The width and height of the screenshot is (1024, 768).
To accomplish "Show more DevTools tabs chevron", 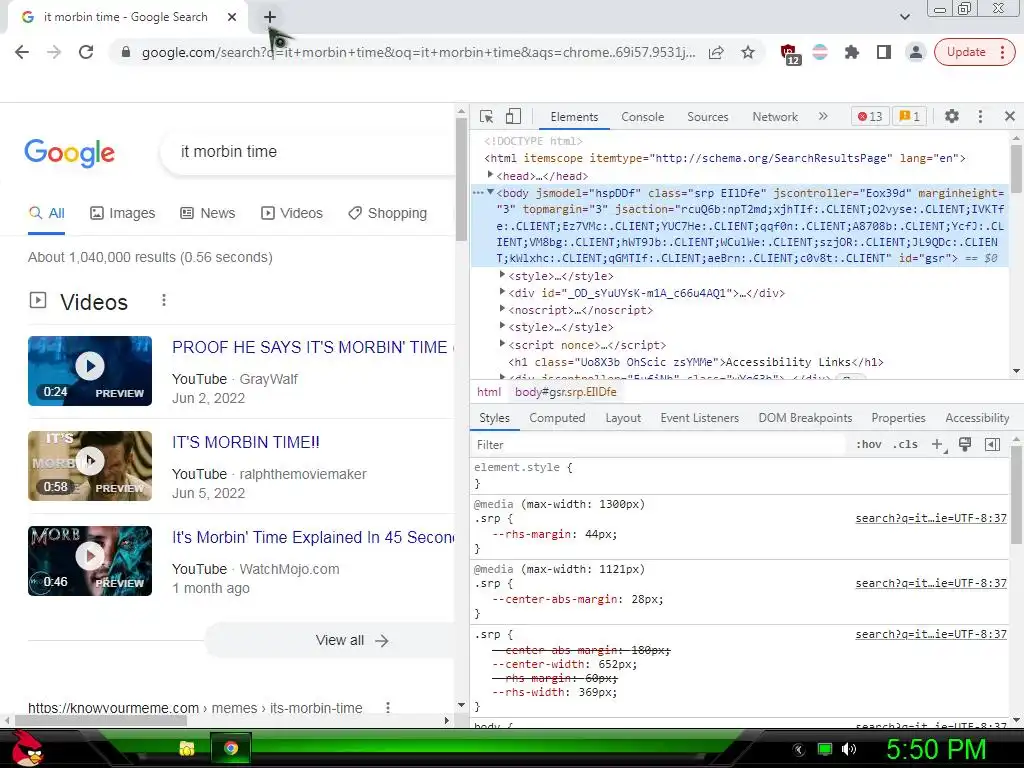I will pos(823,116).
